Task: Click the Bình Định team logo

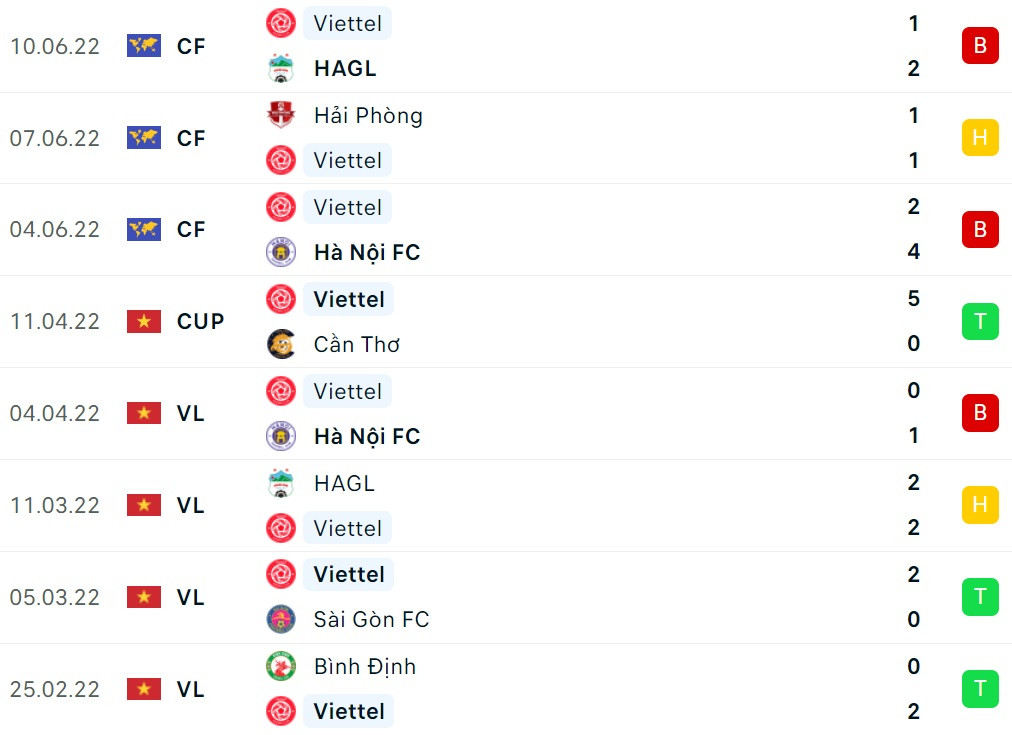Action: pyautogui.click(x=281, y=666)
